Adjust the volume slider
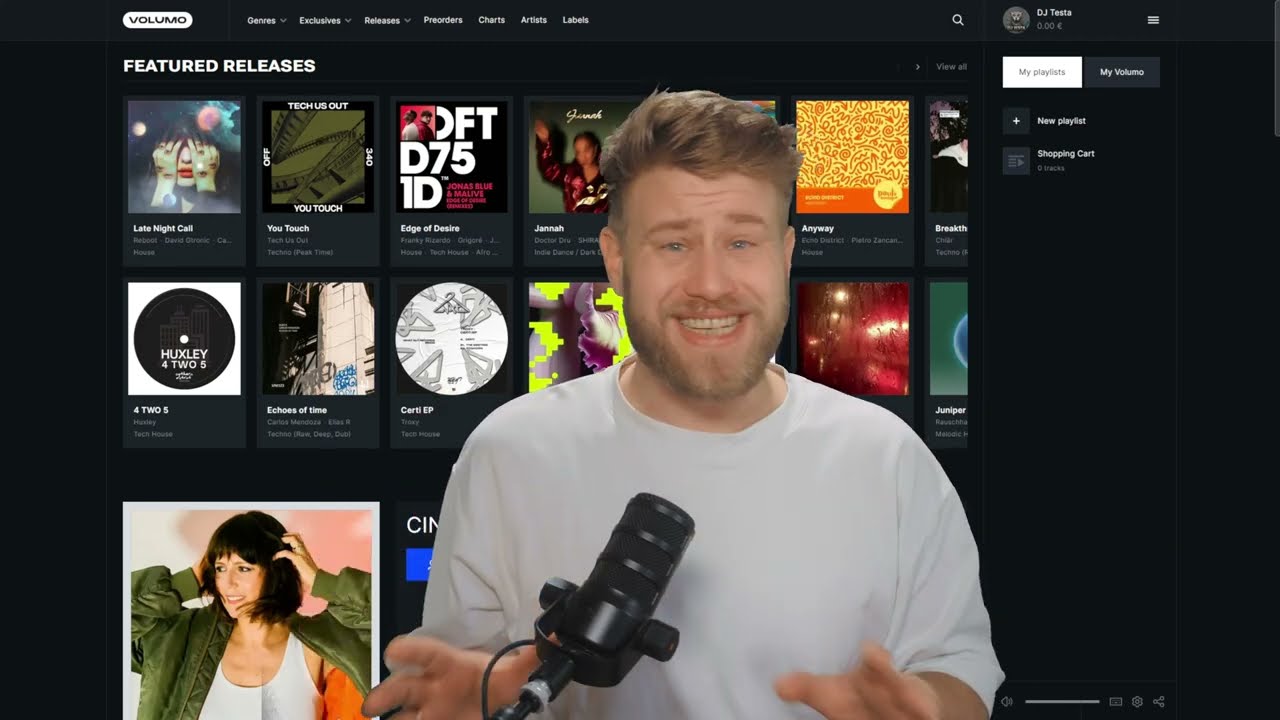Image resolution: width=1280 pixels, height=720 pixels. tap(1062, 702)
